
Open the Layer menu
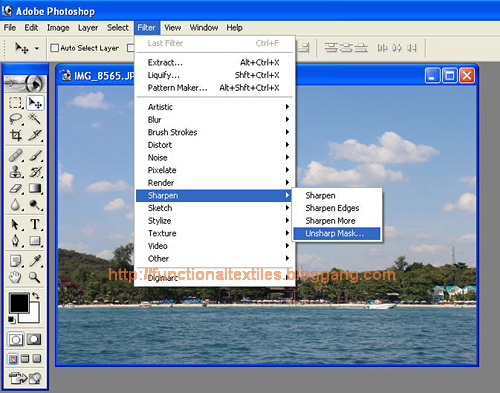pyautogui.click(x=88, y=28)
